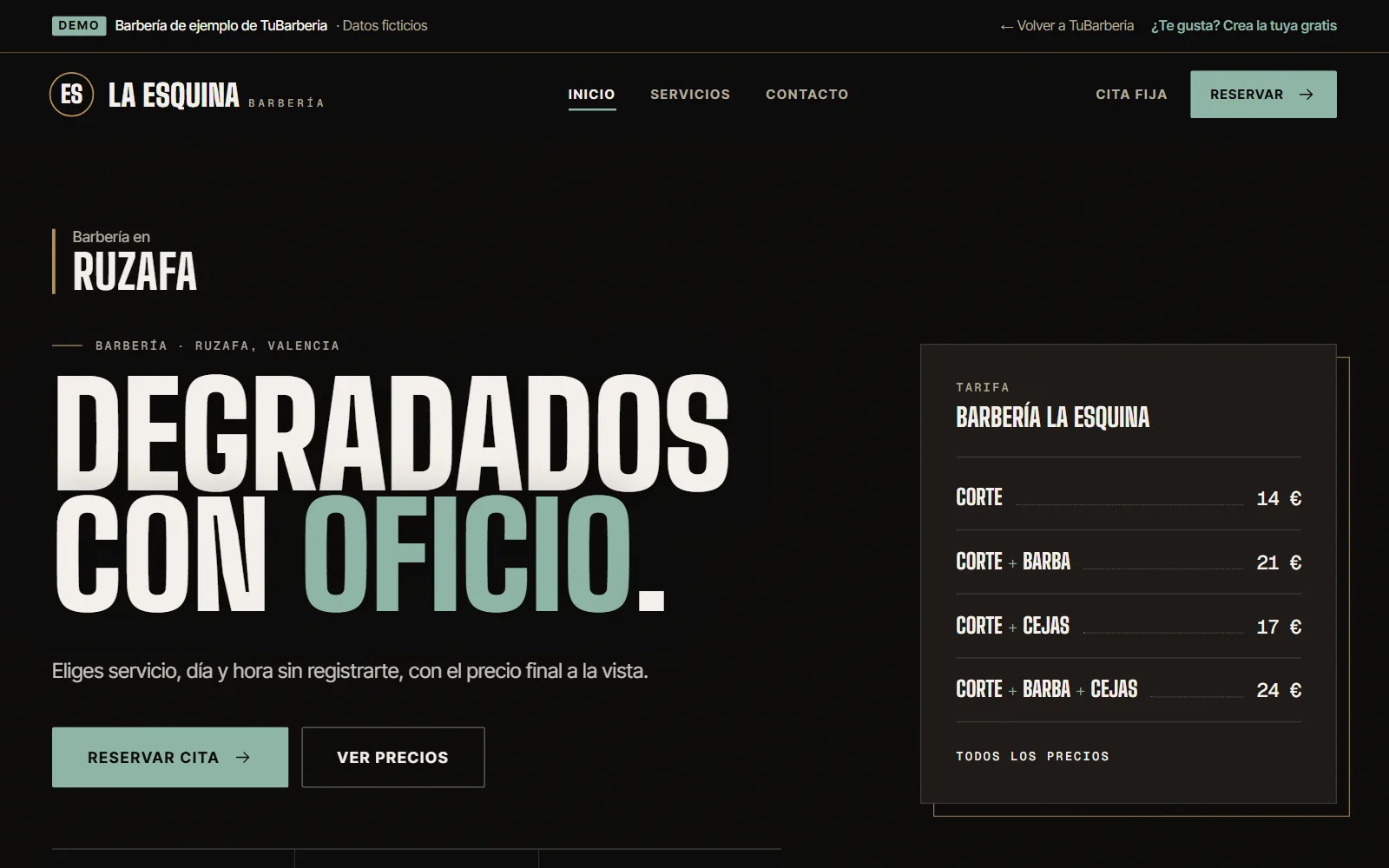Screen dimensions: 1389x868
Task: Open the Cita Fija nav link
Action: pyautogui.click(x=1131, y=94)
